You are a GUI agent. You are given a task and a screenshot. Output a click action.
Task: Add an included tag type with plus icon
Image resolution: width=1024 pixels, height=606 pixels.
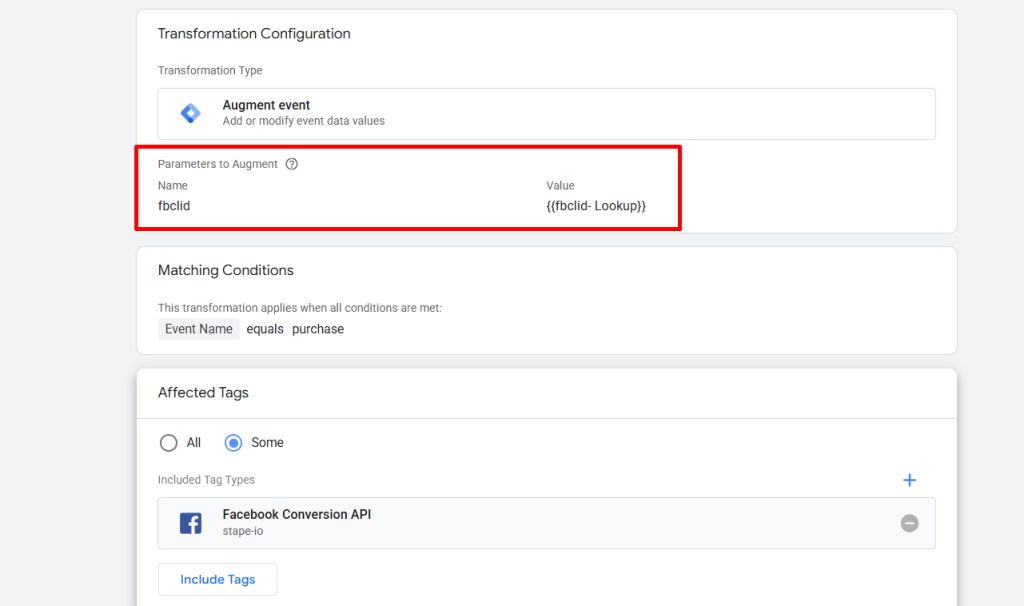[x=909, y=480]
